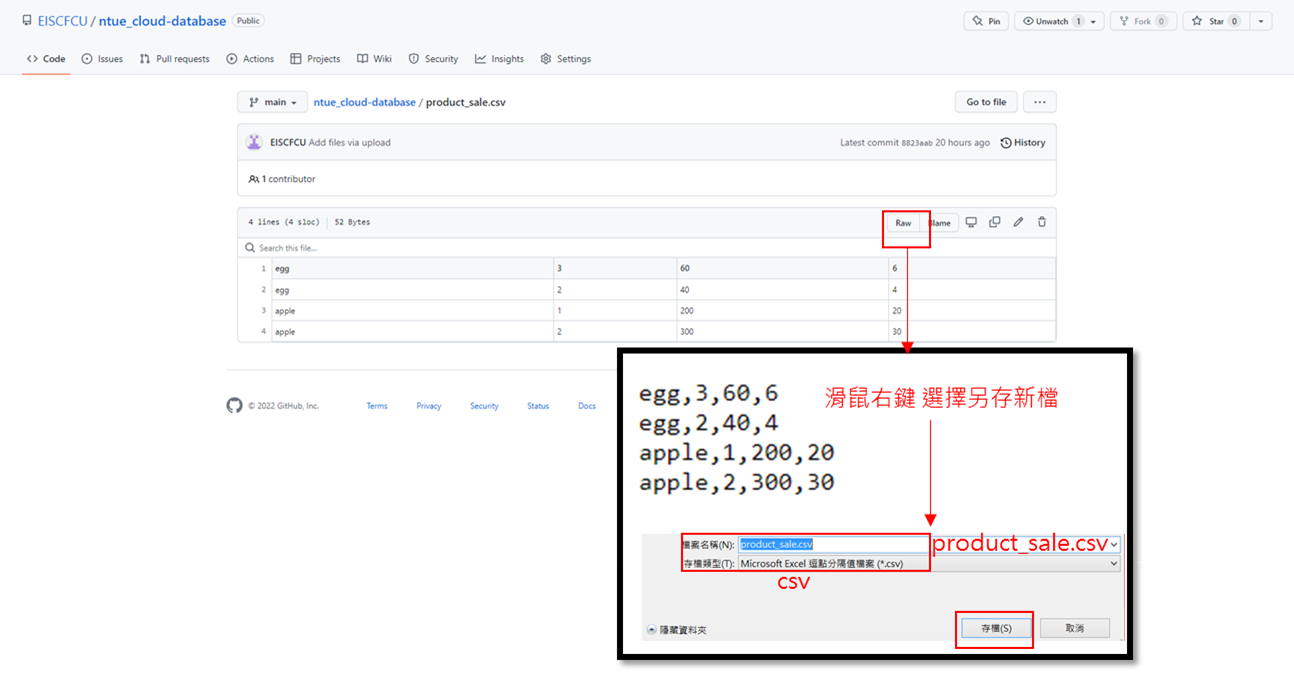Copy the raw file contents
The width and height of the screenshot is (1294, 673).
pos(994,222)
